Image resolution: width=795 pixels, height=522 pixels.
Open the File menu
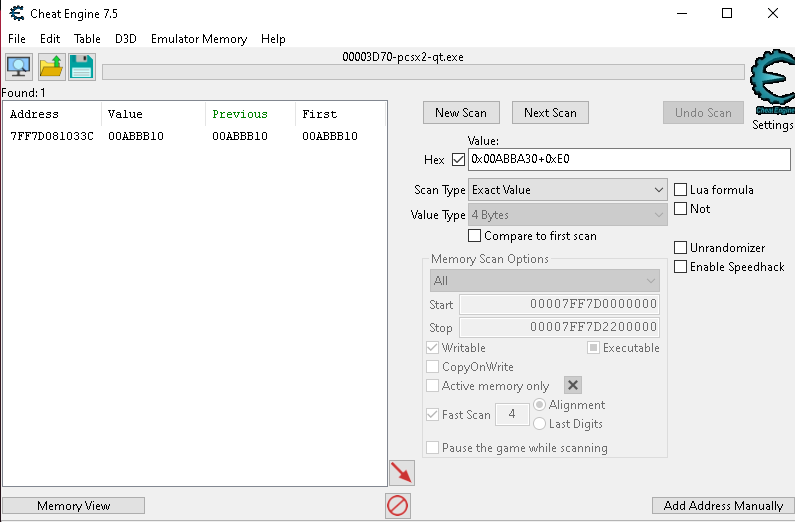[x=17, y=39]
